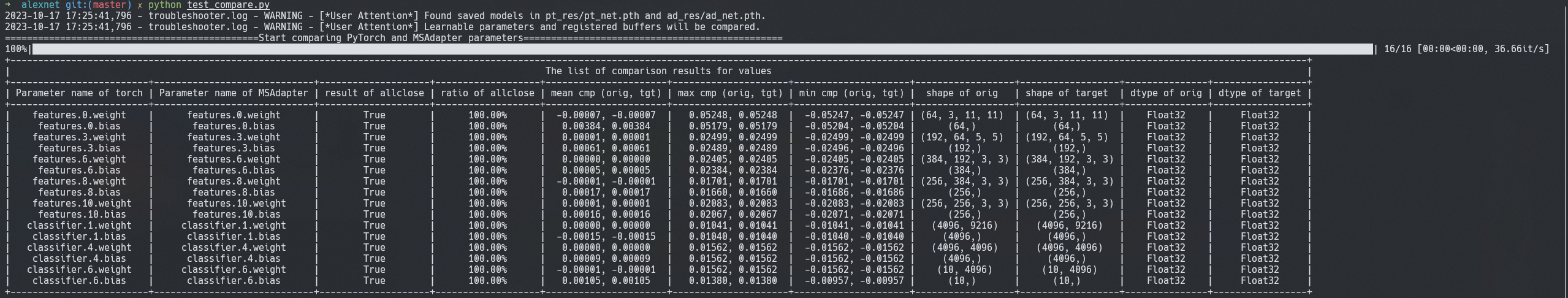Screen dimensions: 1568x298
Task: Click the 100% progress bar
Action: click(x=702, y=49)
